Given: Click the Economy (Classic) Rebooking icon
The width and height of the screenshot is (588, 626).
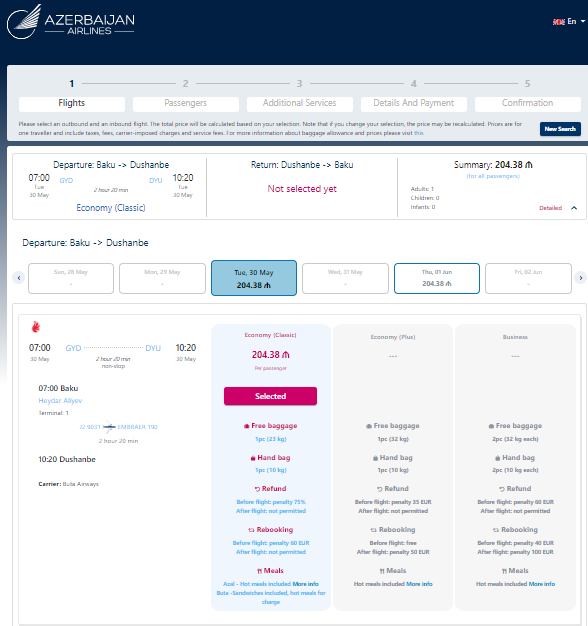Looking at the screenshot, I should click(x=251, y=530).
